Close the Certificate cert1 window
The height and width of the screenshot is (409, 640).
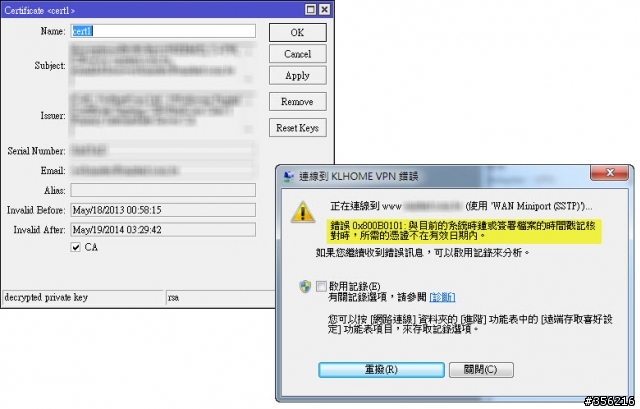(x=324, y=9)
